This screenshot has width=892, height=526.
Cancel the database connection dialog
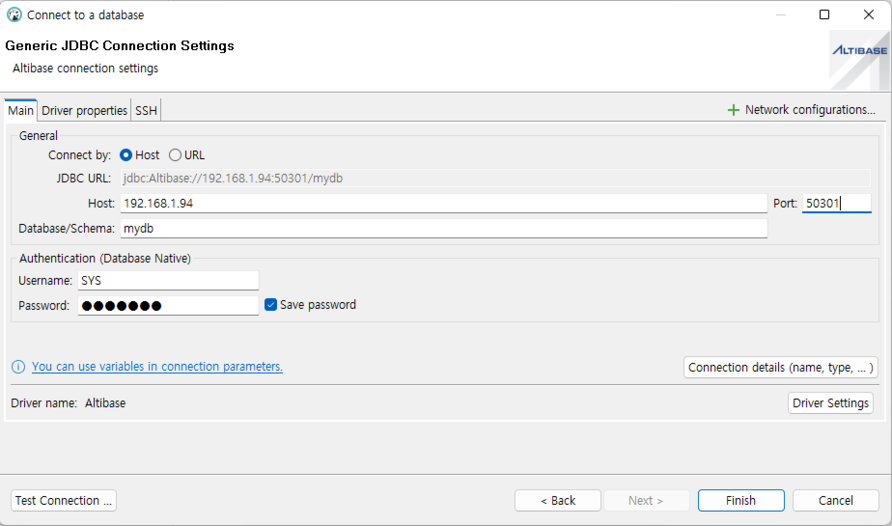[835, 500]
